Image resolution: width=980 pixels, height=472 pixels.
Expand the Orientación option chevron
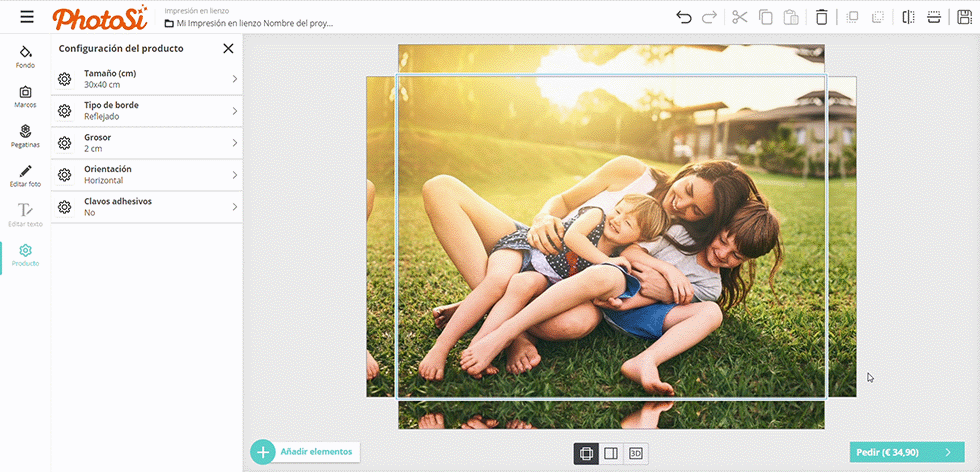pyautogui.click(x=235, y=174)
